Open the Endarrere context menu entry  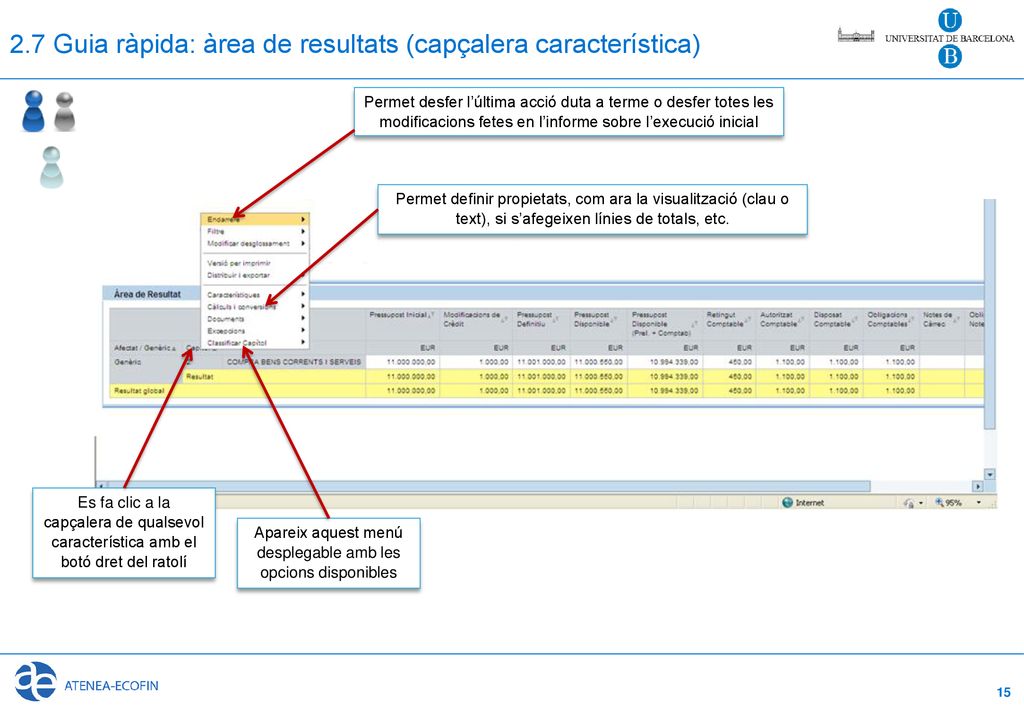(x=254, y=219)
